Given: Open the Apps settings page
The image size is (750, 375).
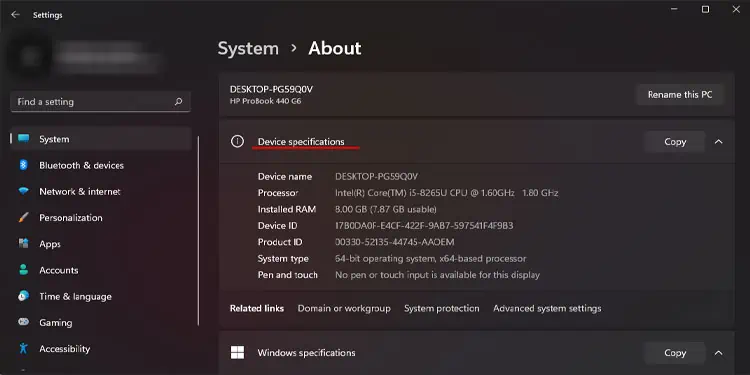Looking at the screenshot, I should [x=101, y=243].
